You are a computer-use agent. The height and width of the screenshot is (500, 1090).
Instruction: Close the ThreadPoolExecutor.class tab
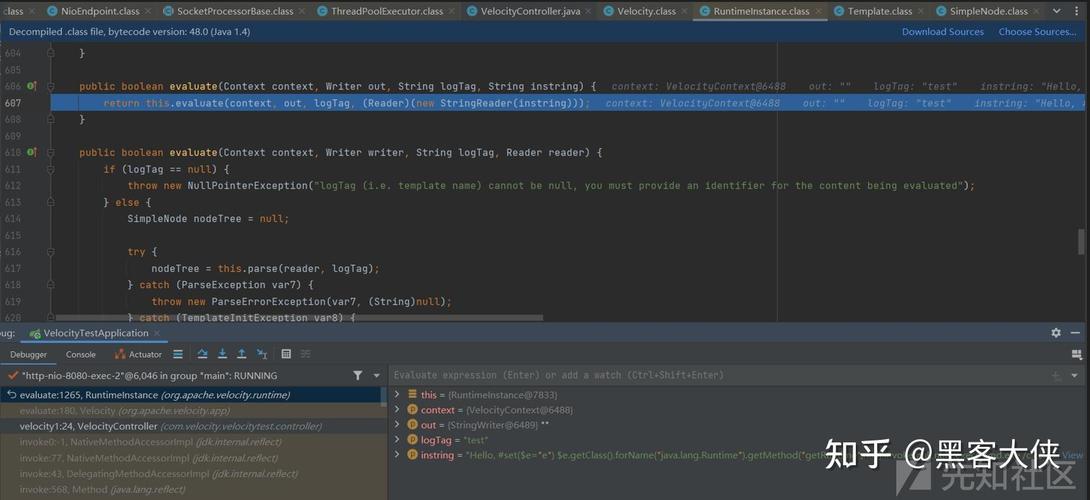click(x=451, y=11)
